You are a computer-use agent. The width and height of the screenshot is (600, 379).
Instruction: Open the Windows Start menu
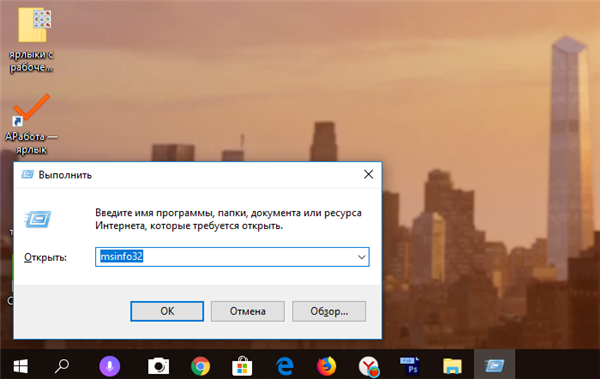[20, 366]
